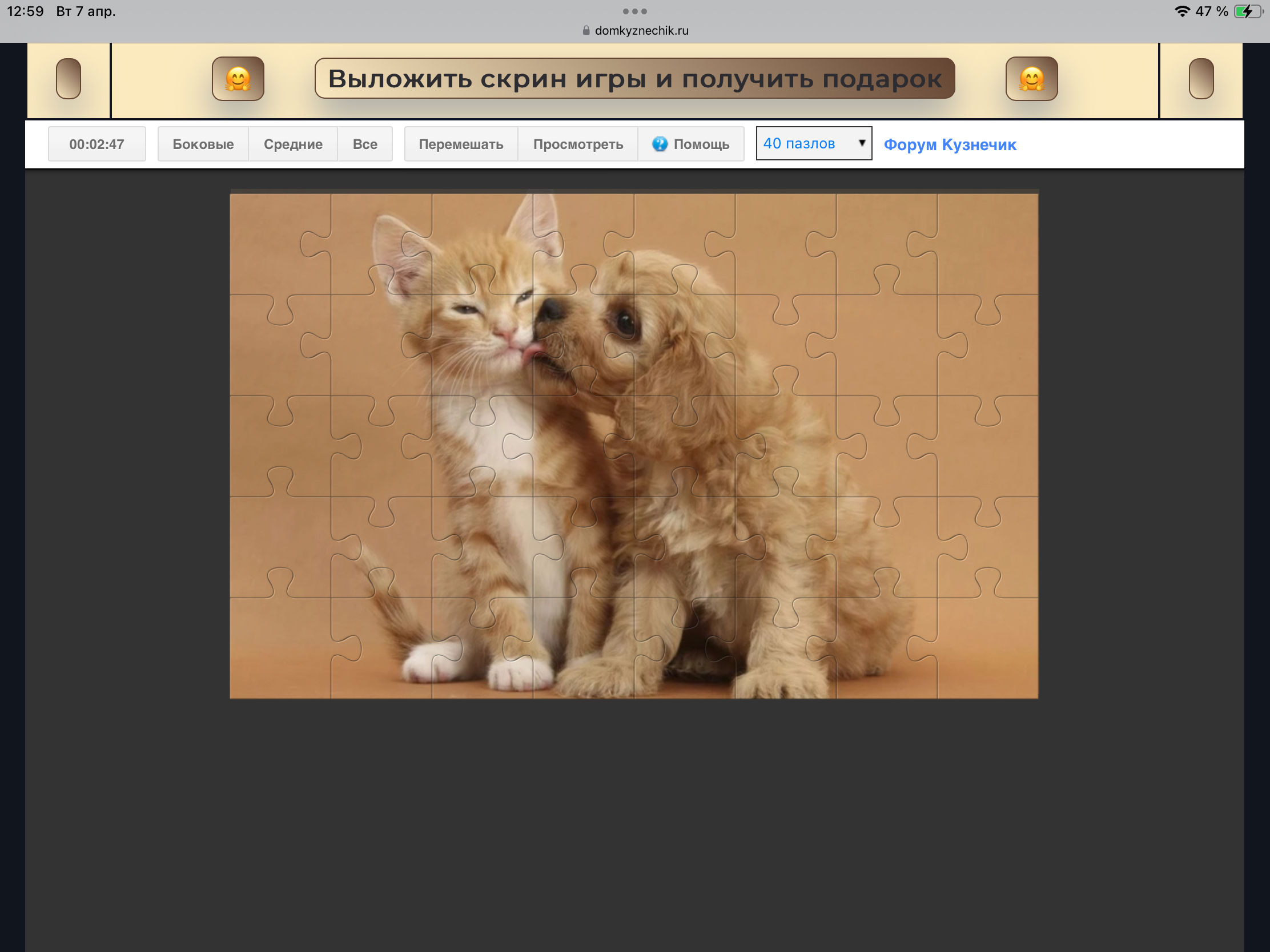Tap the lock icon beside domkyznechik.ru
Image resolution: width=1270 pixels, height=952 pixels.
pos(586,30)
